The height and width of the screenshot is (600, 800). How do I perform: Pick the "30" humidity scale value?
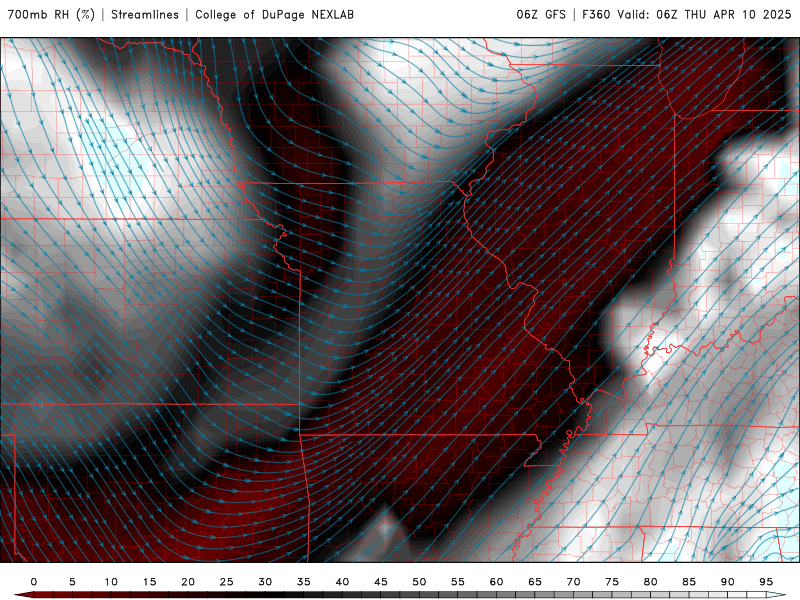click(x=265, y=582)
